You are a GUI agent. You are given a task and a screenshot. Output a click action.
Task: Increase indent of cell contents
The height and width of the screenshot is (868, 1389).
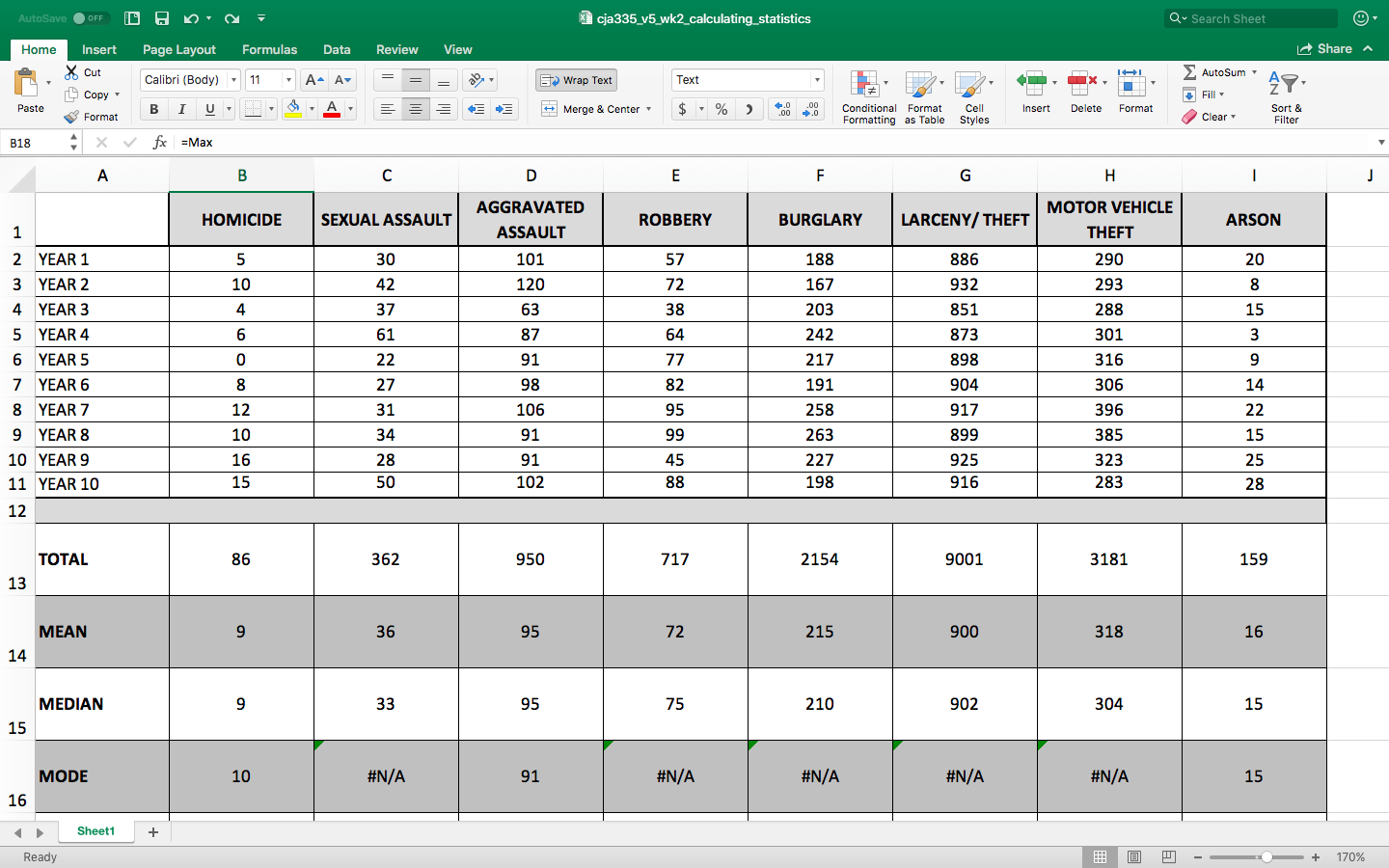click(x=504, y=109)
